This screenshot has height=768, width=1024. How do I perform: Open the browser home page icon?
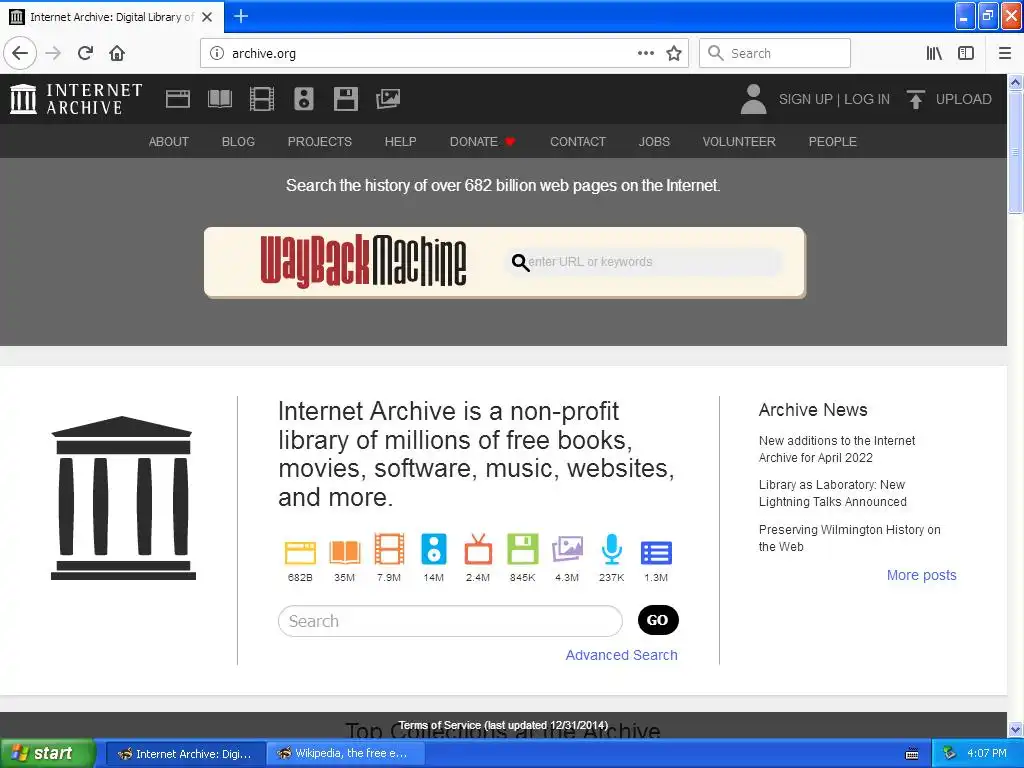click(x=117, y=53)
